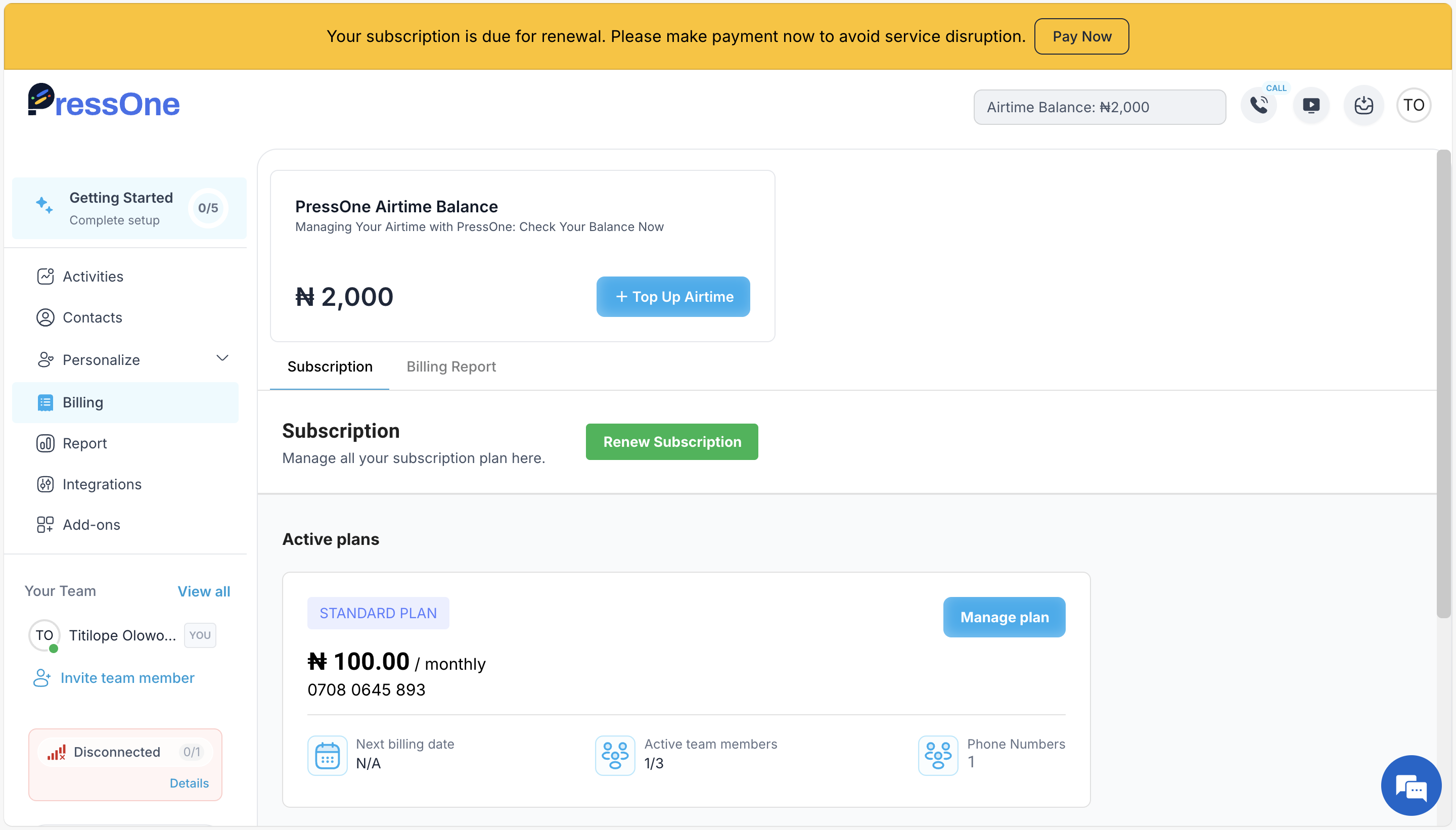
Task: Click the download inbox icon in header
Action: pyautogui.click(x=1363, y=105)
